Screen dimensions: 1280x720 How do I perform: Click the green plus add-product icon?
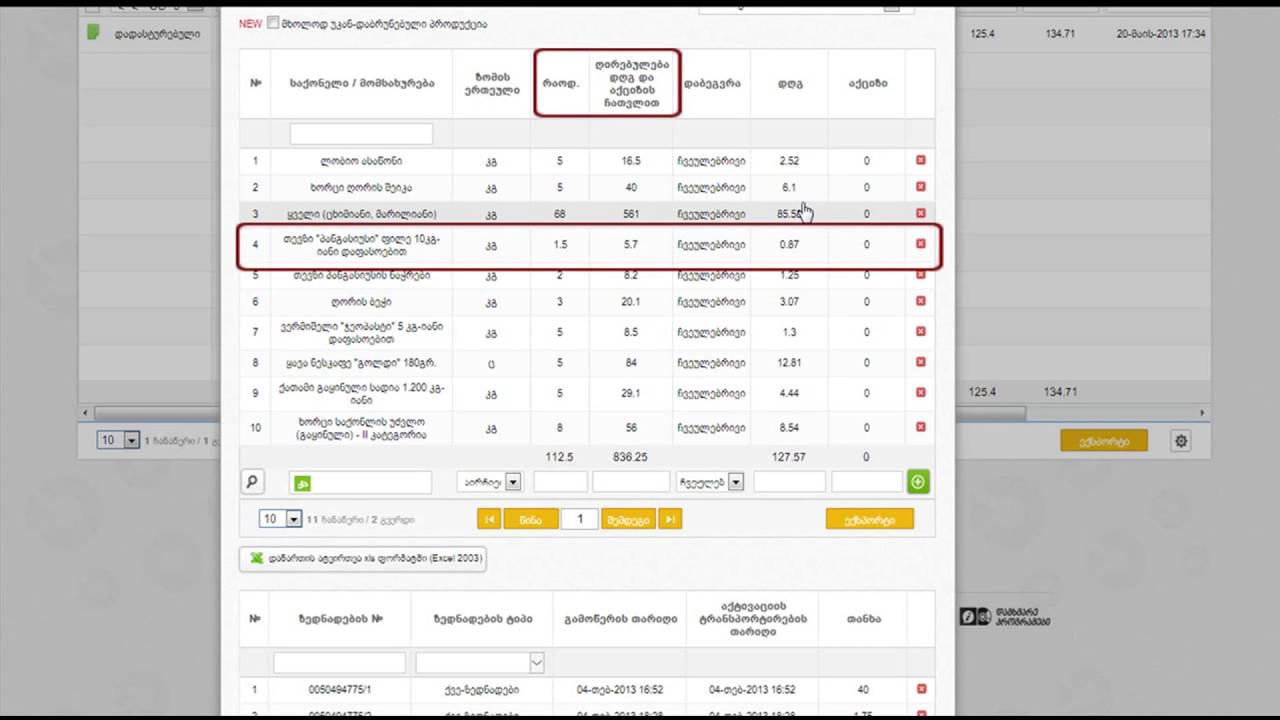918,482
